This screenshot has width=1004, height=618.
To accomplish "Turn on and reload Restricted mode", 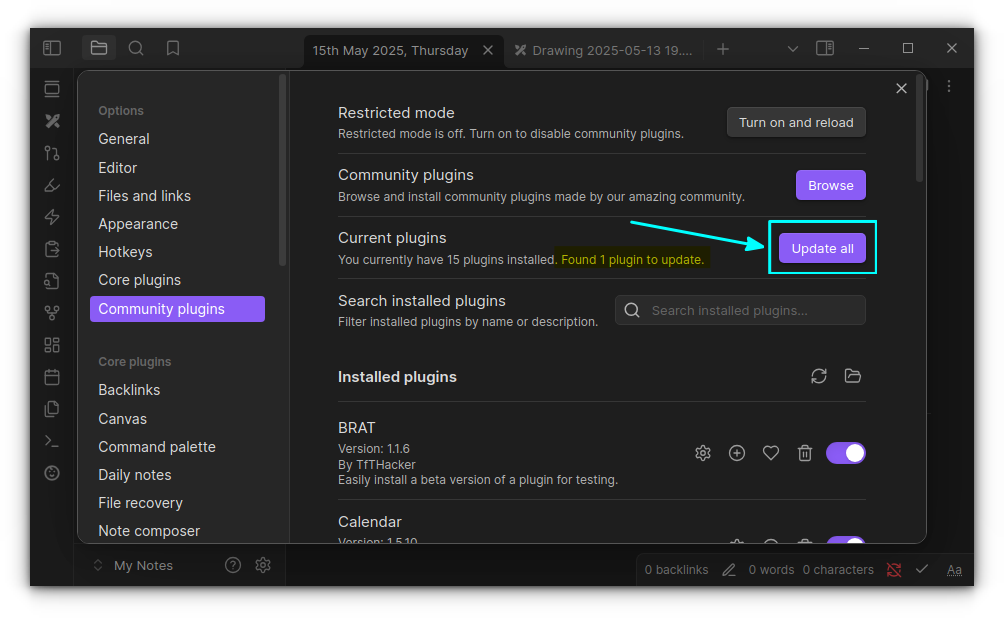I will [796, 121].
